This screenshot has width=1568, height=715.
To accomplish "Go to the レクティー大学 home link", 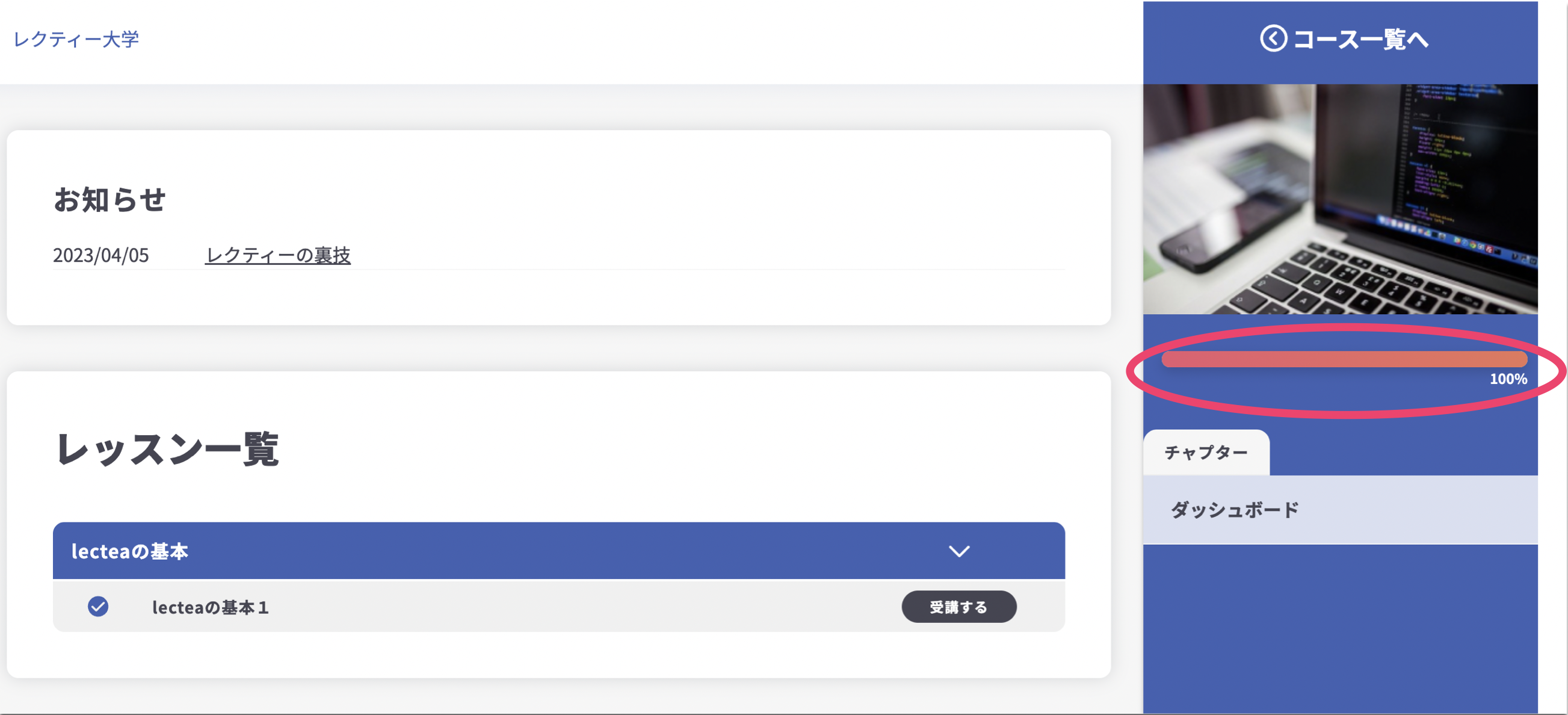I will tap(76, 40).
